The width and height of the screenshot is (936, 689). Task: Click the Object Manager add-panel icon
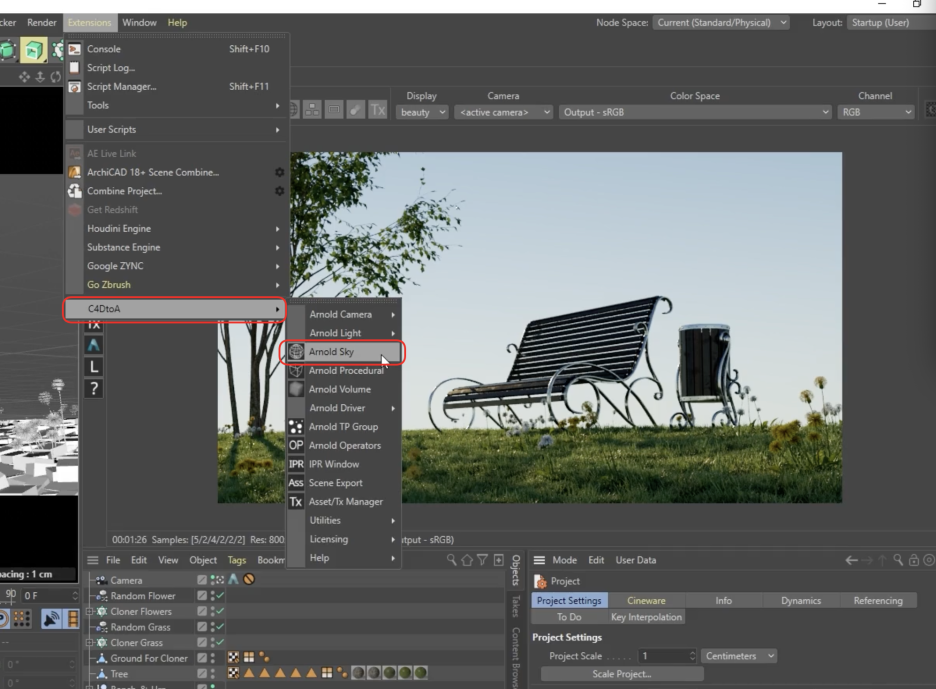point(498,560)
